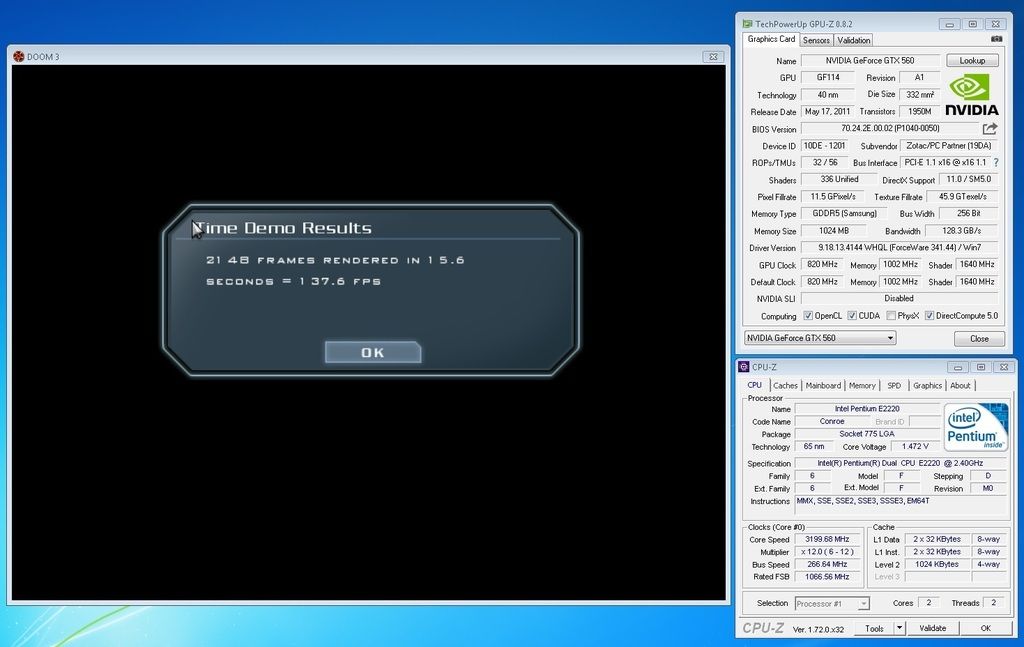This screenshot has height=647, width=1024.
Task: Click OK in Time Demo Results dialog
Action: 373,353
